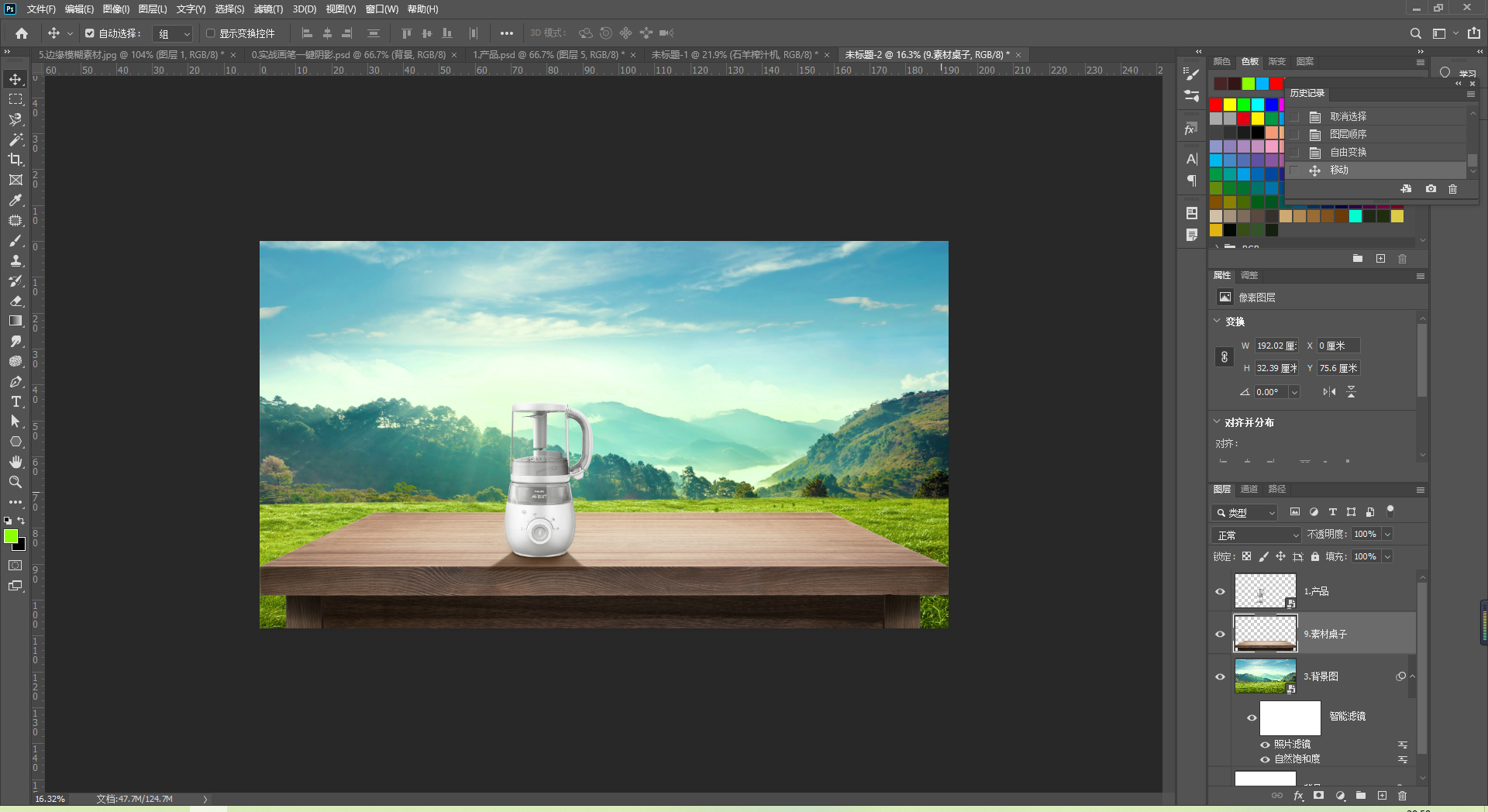Switch to the 通道 tab

pyautogui.click(x=1249, y=490)
